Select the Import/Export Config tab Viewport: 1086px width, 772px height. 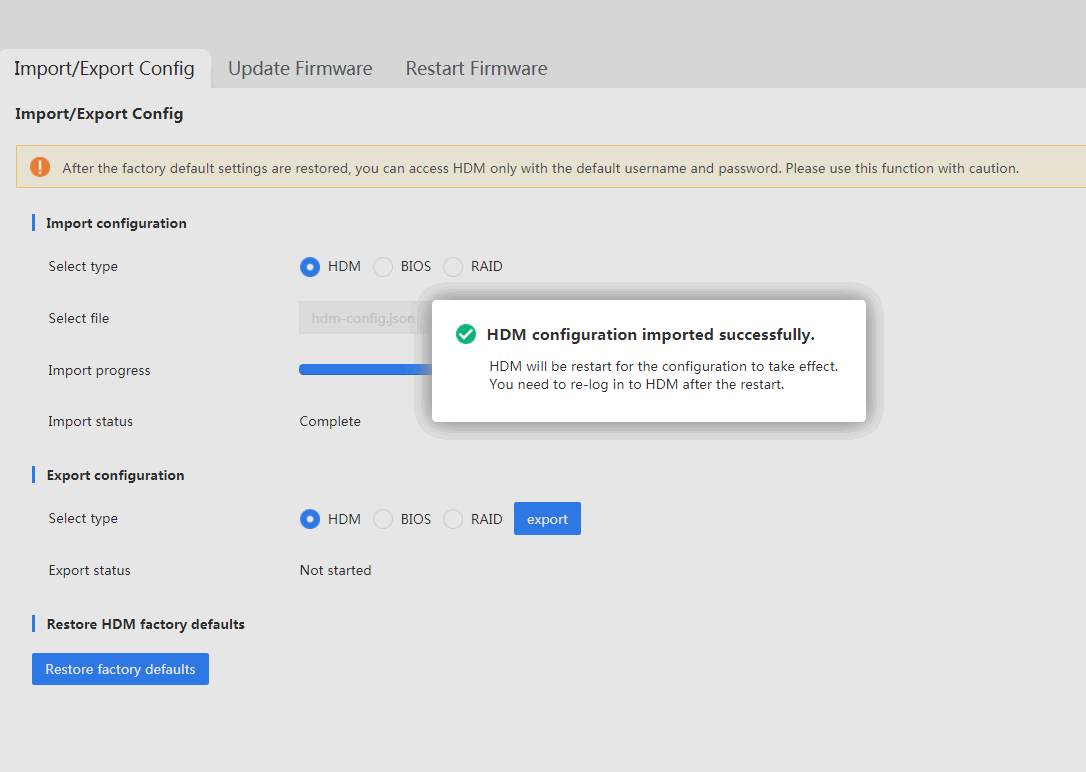click(105, 69)
